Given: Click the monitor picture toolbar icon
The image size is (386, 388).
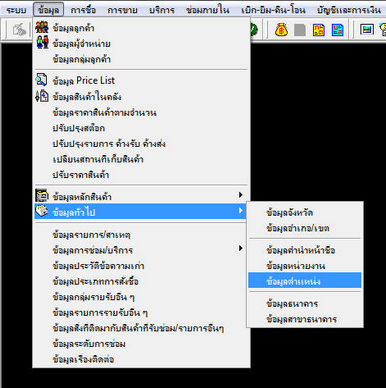Looking at the screenshot, I should (367, 30).
